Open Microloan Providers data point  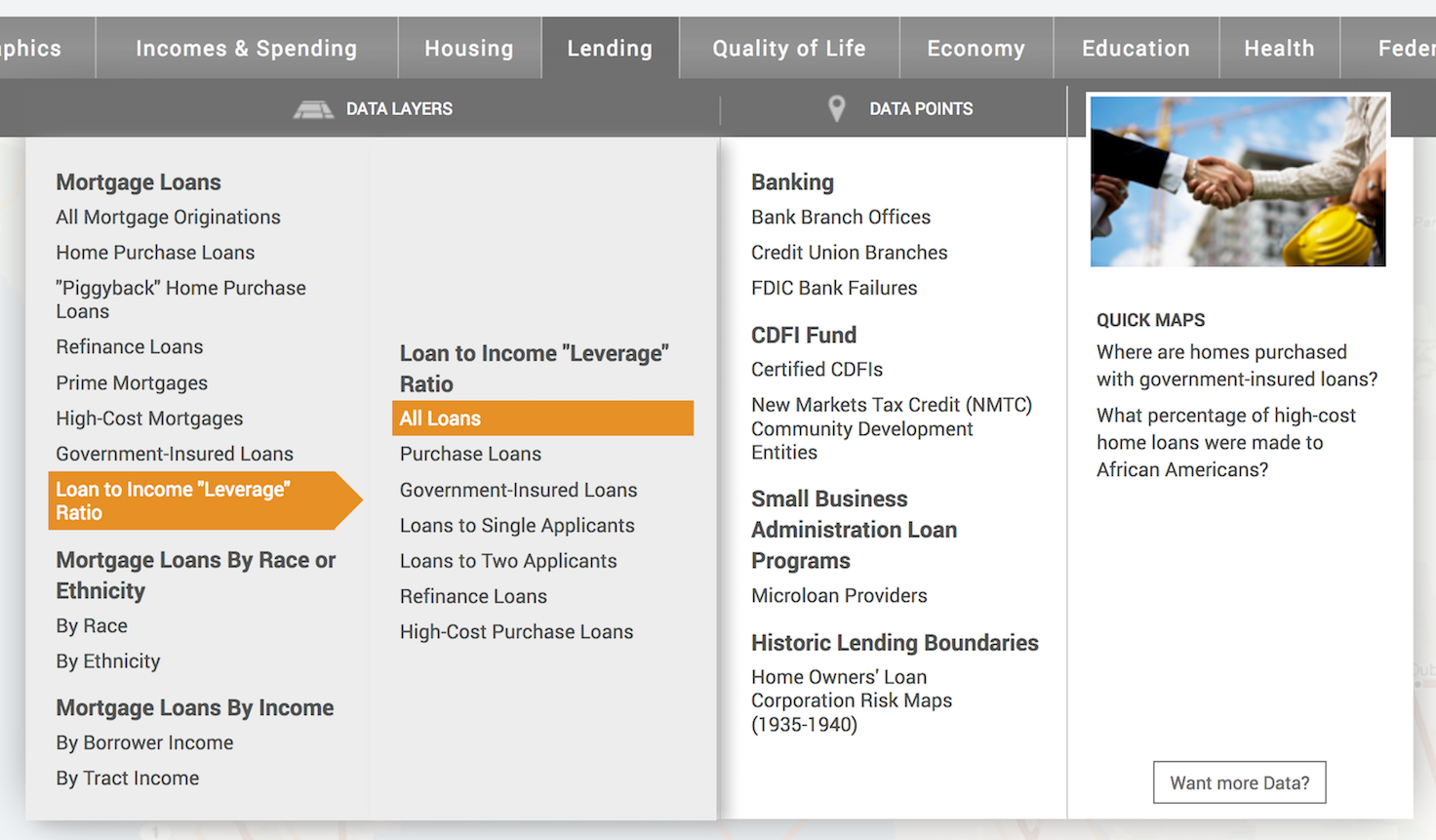[x=839, y=594]
